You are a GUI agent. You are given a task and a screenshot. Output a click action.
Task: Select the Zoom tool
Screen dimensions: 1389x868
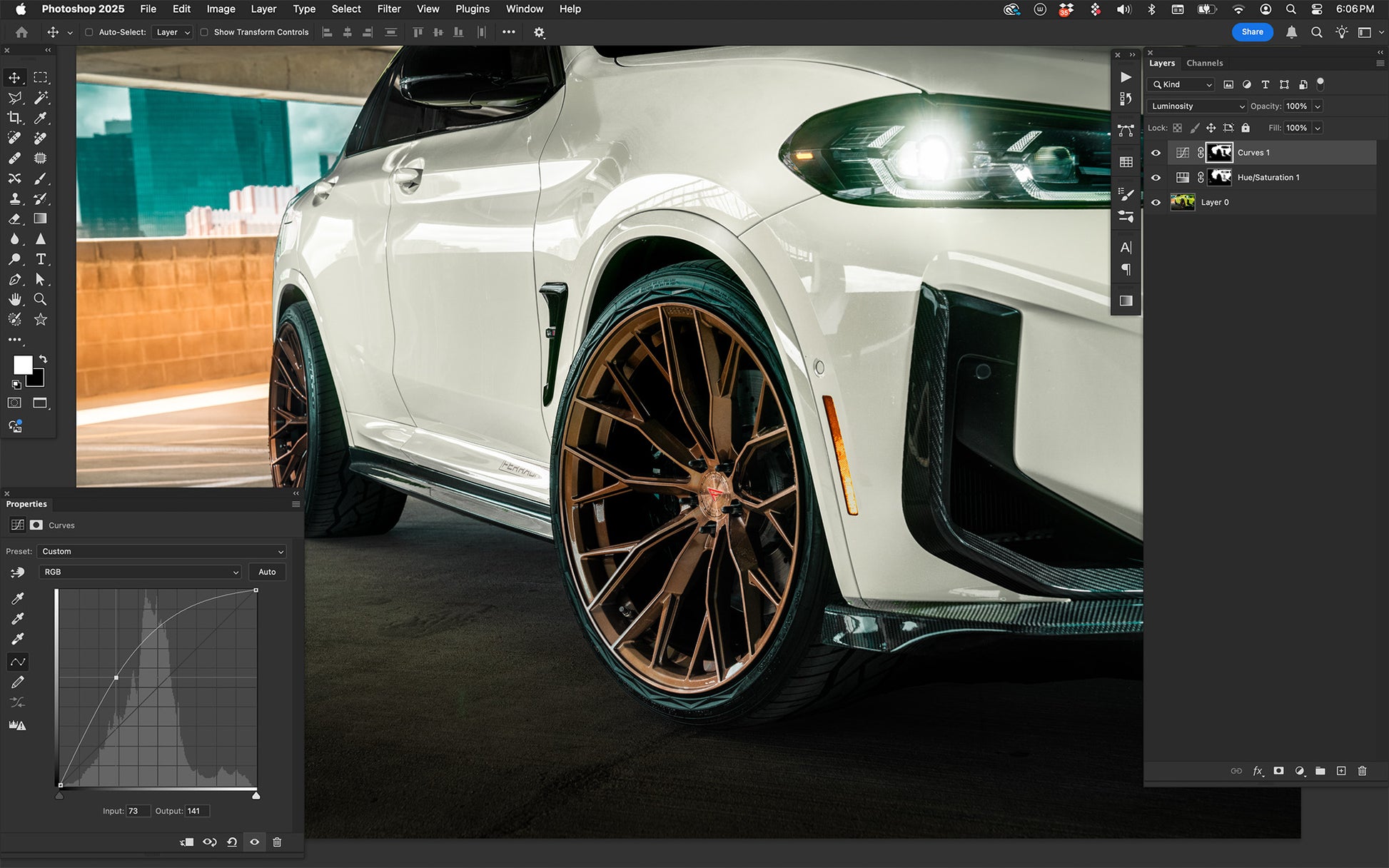click(x=41, y=299)
